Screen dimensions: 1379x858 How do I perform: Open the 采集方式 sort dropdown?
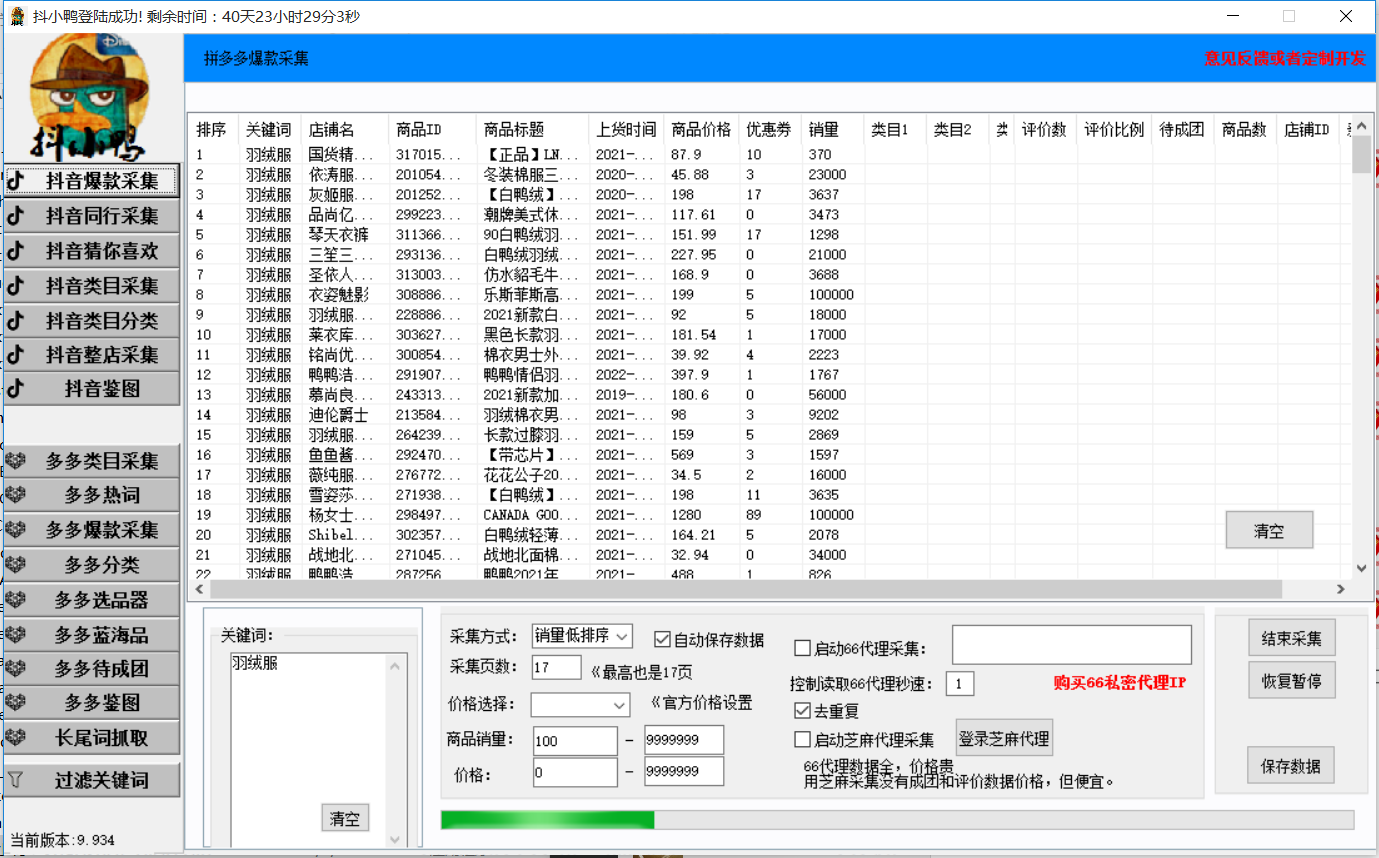tap(582, 636)
